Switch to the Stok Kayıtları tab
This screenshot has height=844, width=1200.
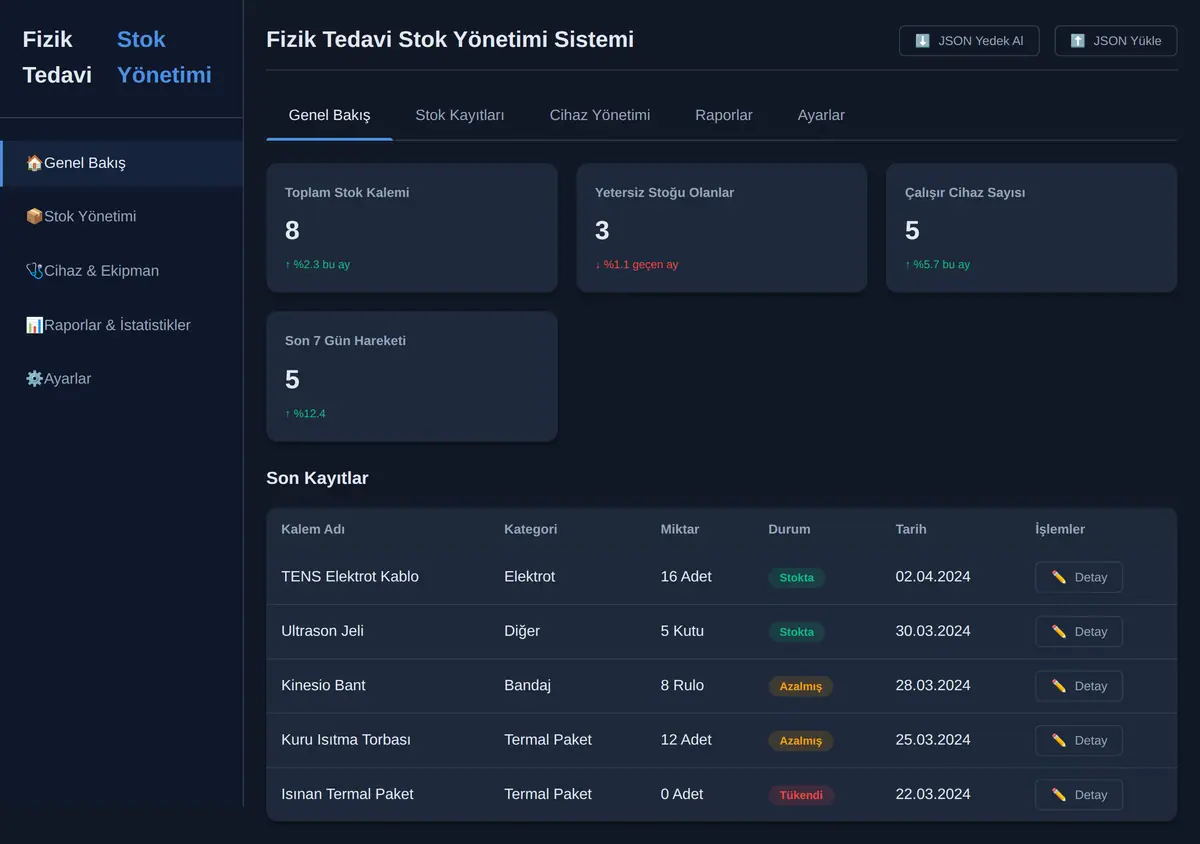coord(460,115)
